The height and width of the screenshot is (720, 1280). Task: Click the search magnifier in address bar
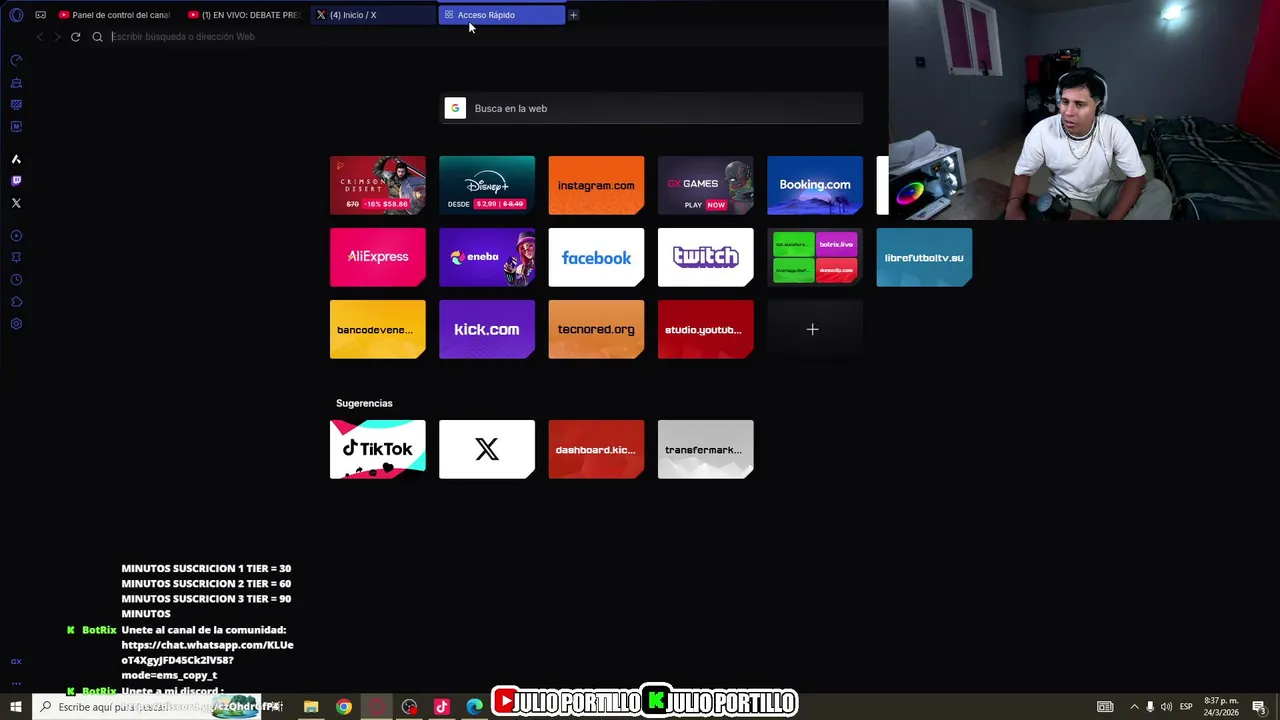click(97, 37)
